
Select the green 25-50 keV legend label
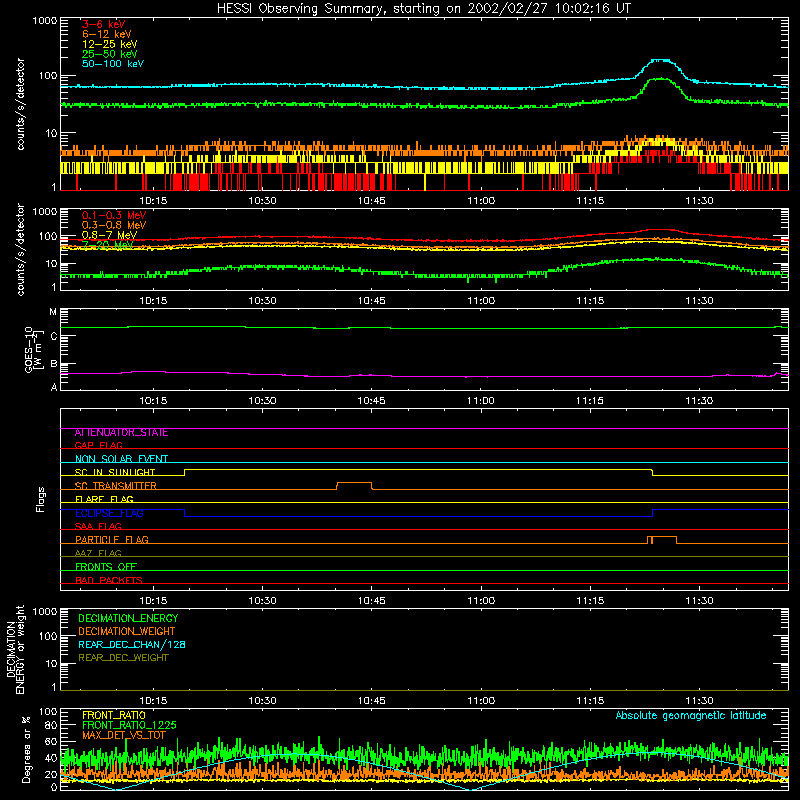click(109, 54)
